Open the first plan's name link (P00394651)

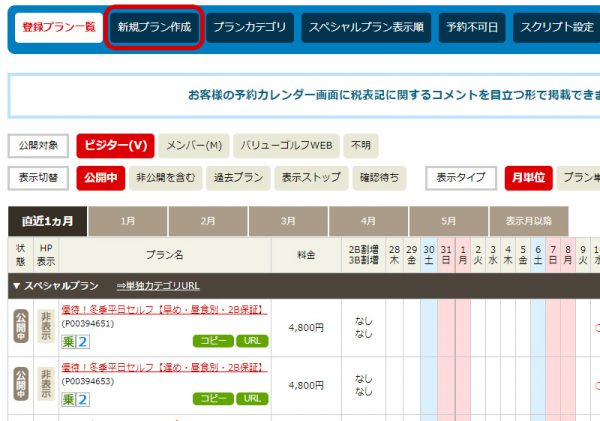tap(163, 311)
